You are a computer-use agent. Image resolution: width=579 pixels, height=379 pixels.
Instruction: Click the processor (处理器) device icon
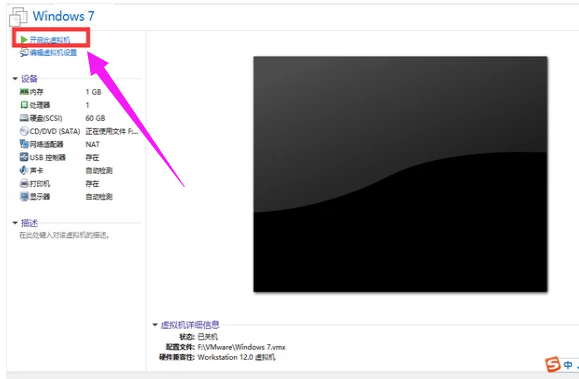tap(24, 105)
